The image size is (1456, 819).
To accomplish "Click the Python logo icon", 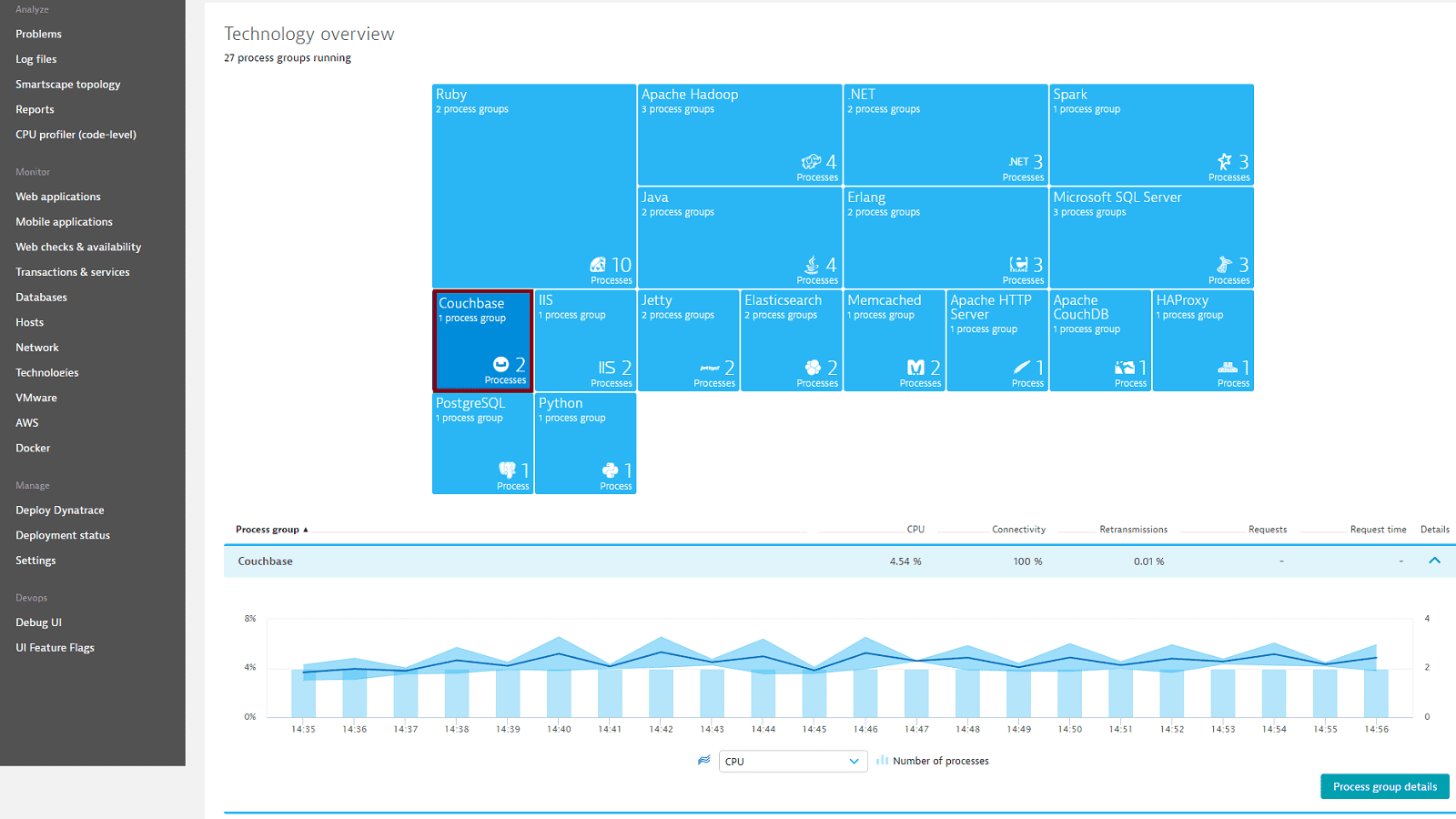I will pyautogui.click(x=611, y=470).
